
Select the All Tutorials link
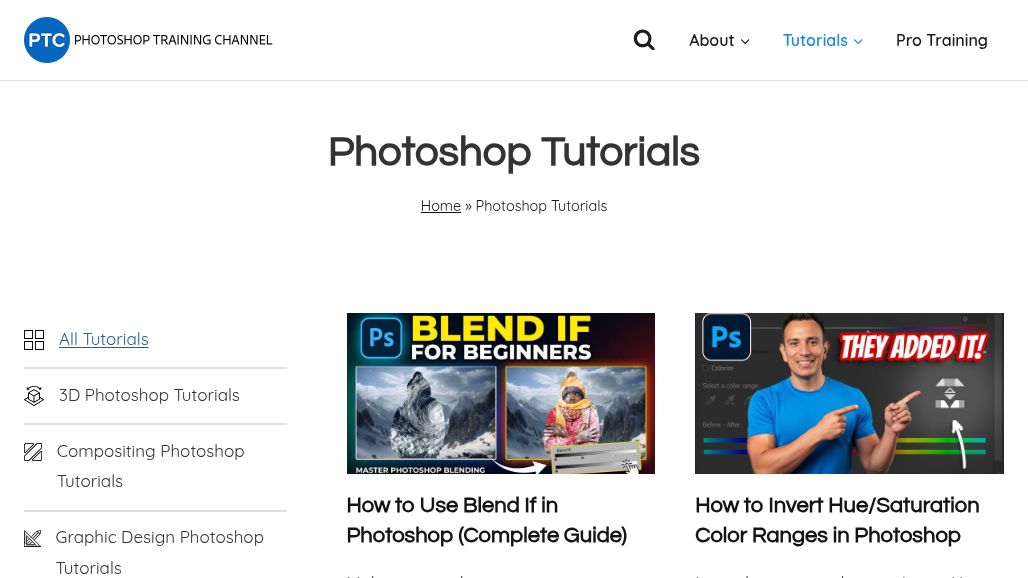pyautogui.click(x=103, y=338)
